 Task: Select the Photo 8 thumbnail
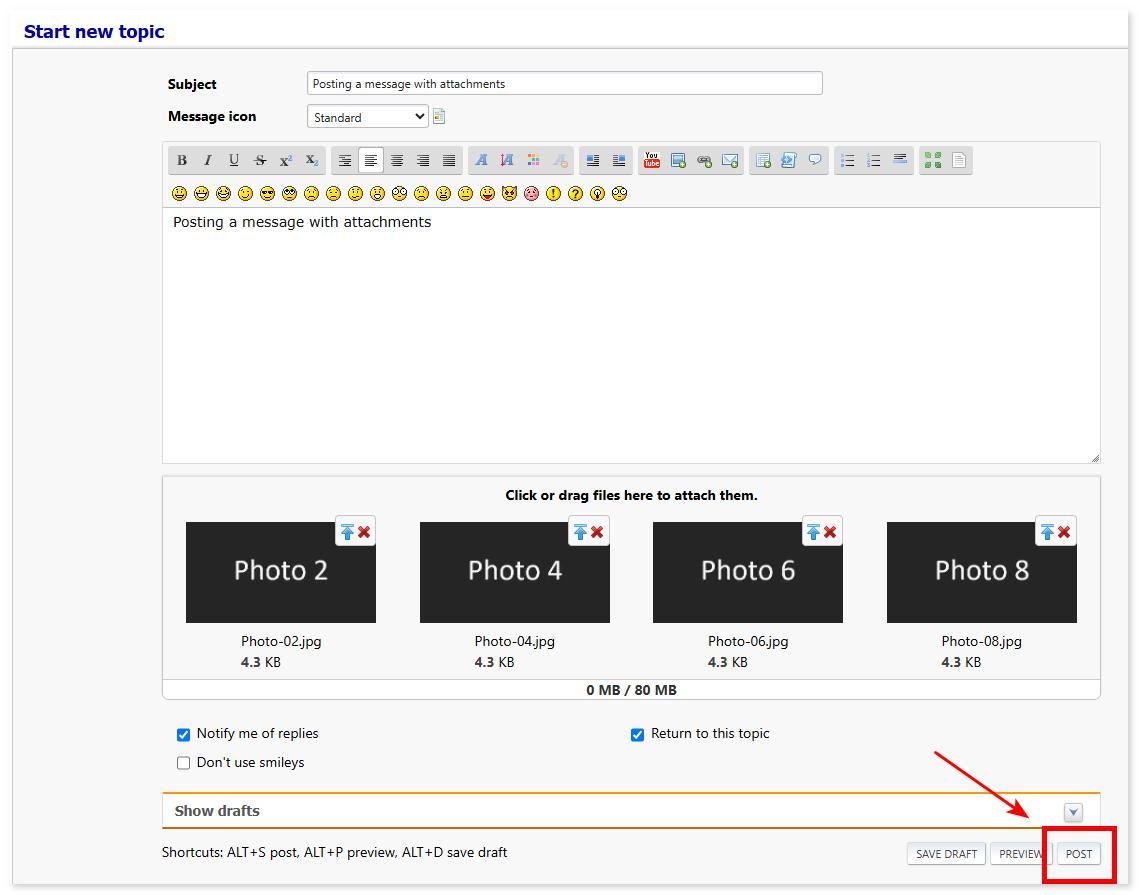point(981,572)
